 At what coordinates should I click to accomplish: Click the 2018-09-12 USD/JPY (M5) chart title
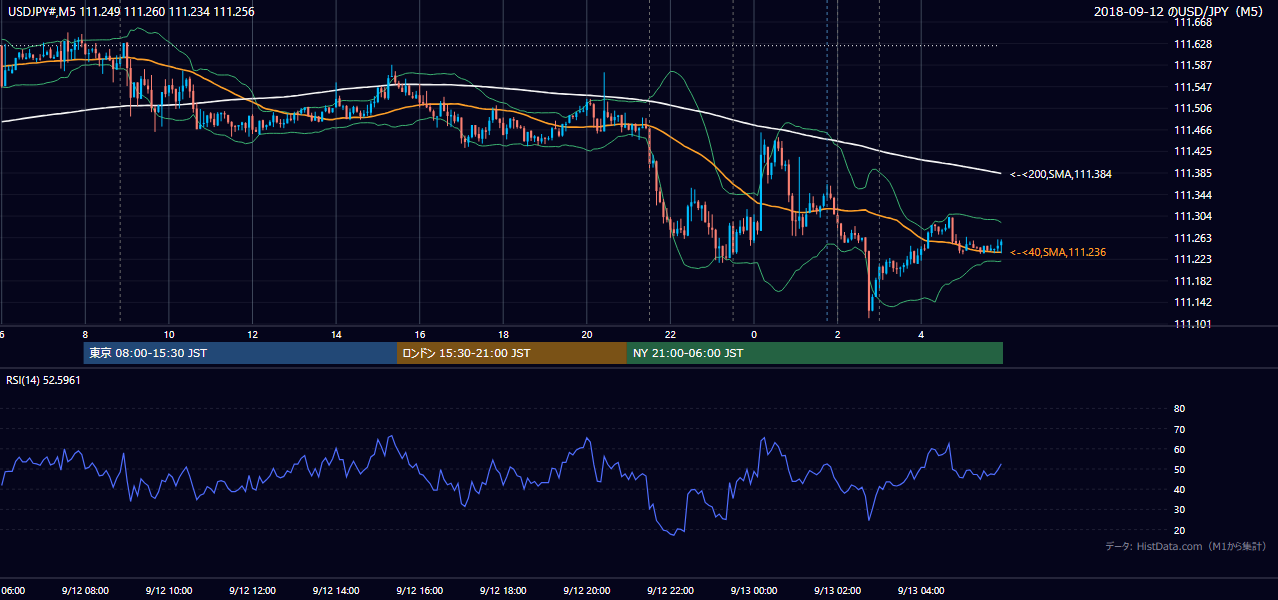pyautogui.click(x=1180, y=12)
